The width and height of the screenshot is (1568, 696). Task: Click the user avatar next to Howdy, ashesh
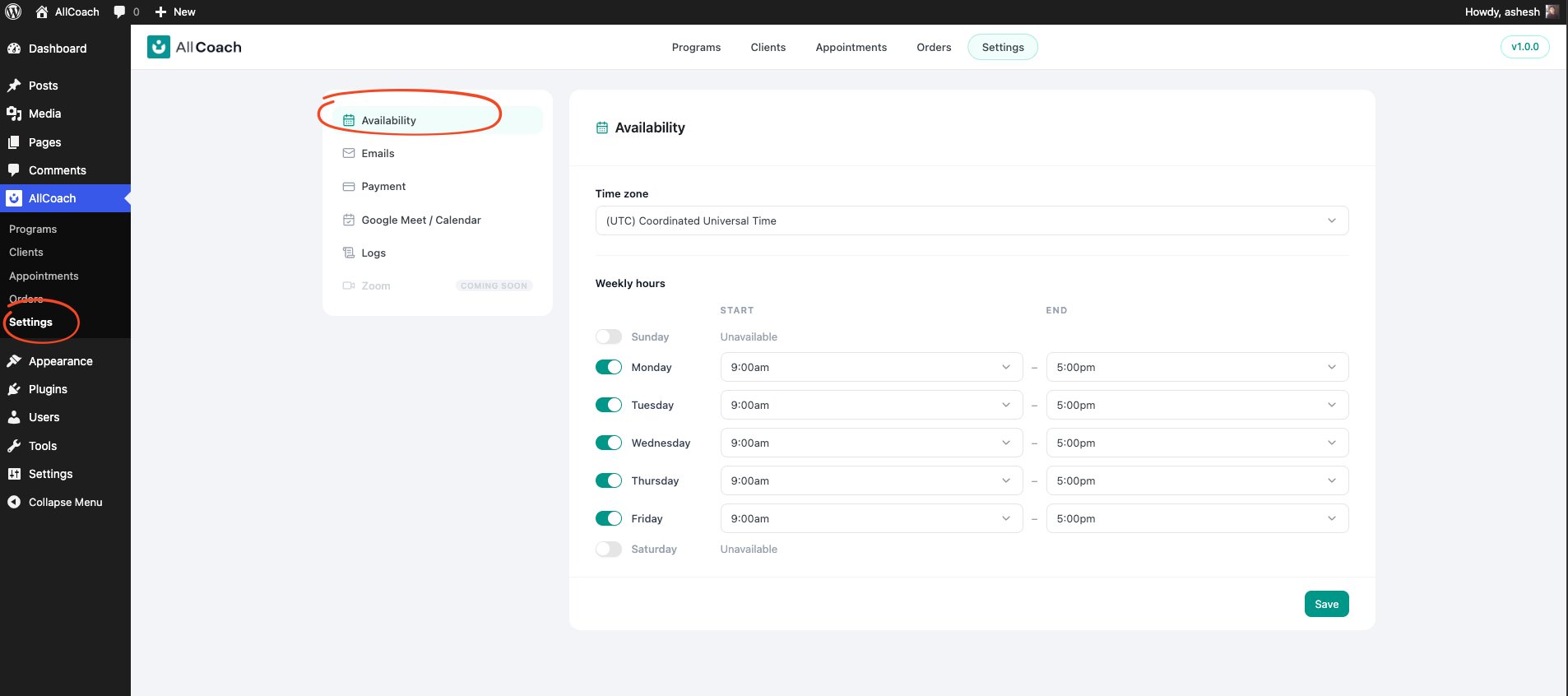click(x=1552, y=12)
